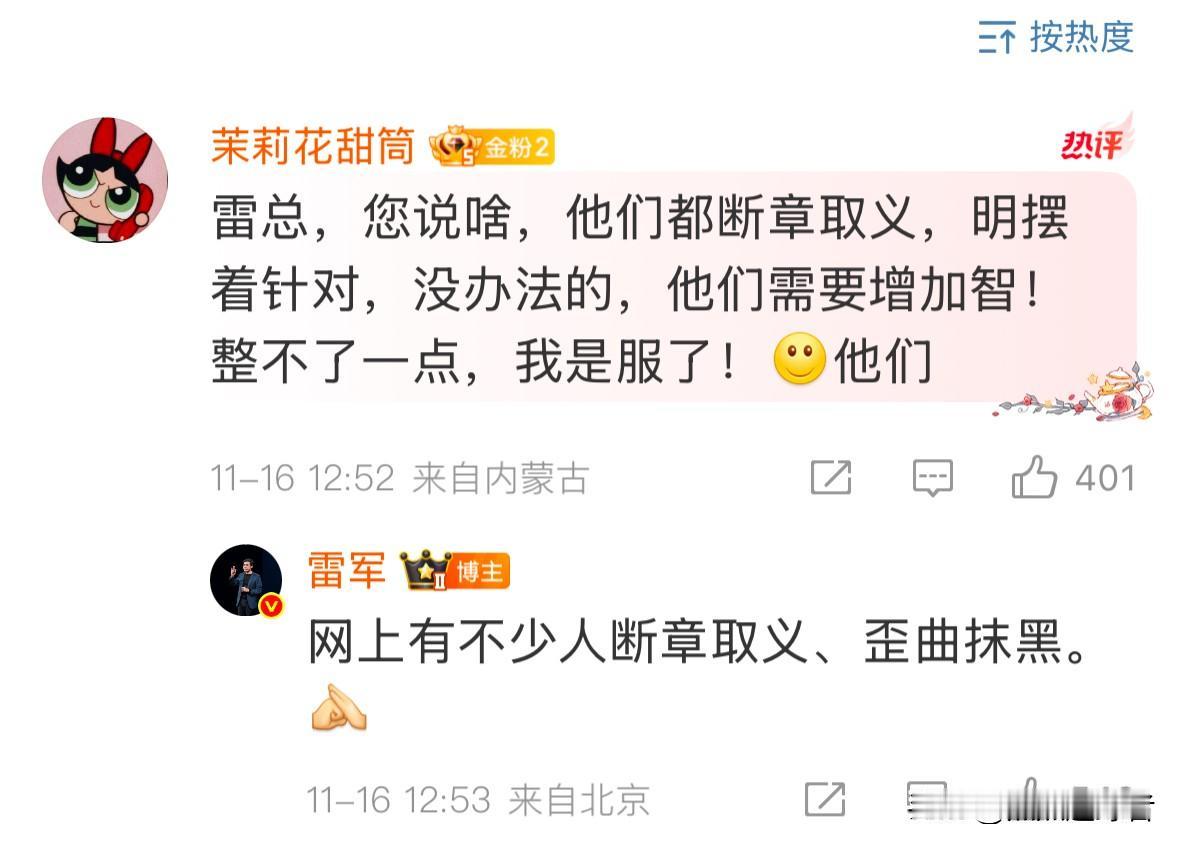Repost 雷军's reply via share icon
This screenshot has height=846, width=1179.
(x=825, y=799)
